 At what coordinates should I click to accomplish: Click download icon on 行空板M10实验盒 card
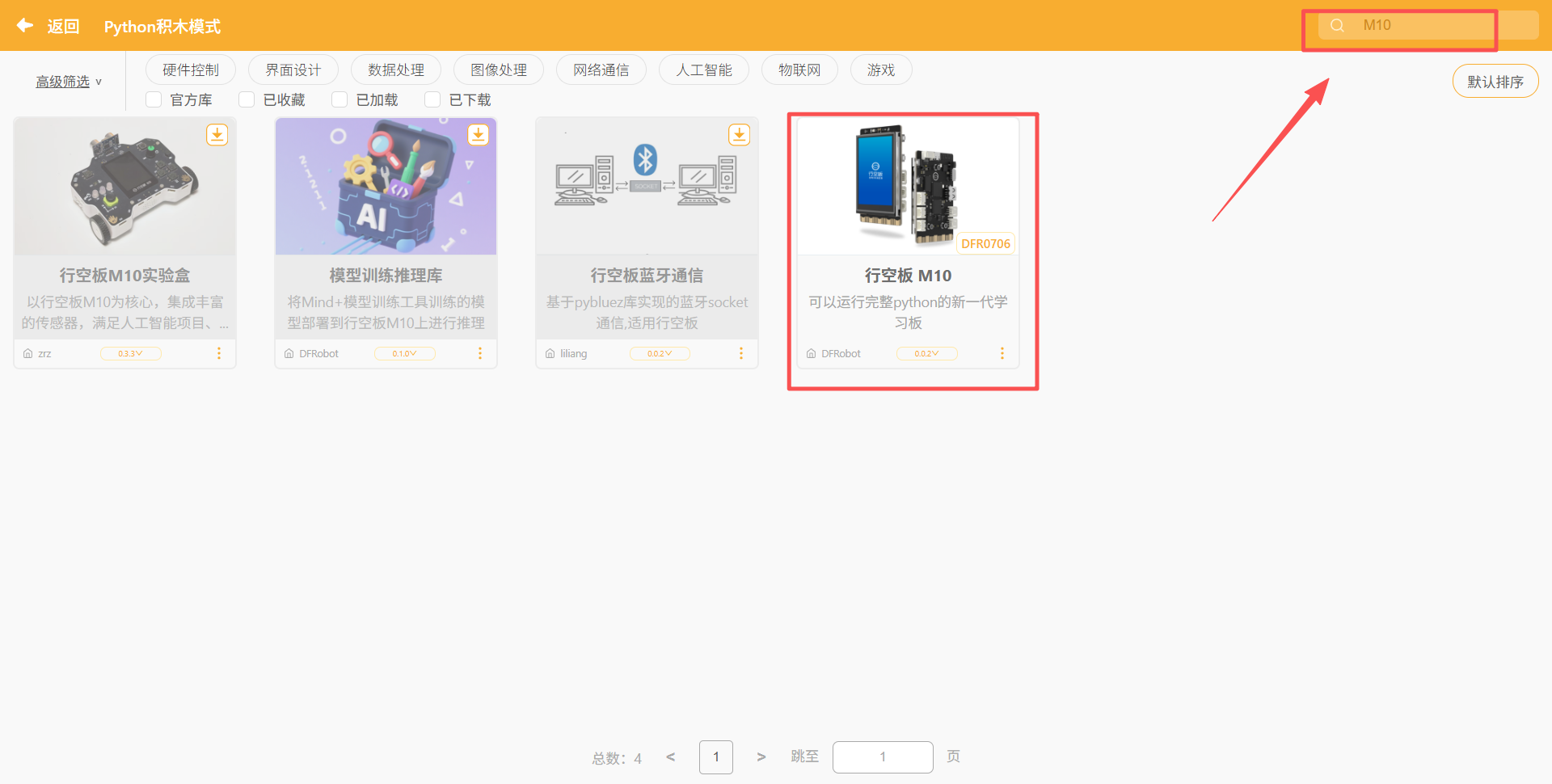[x=217, y=134]
